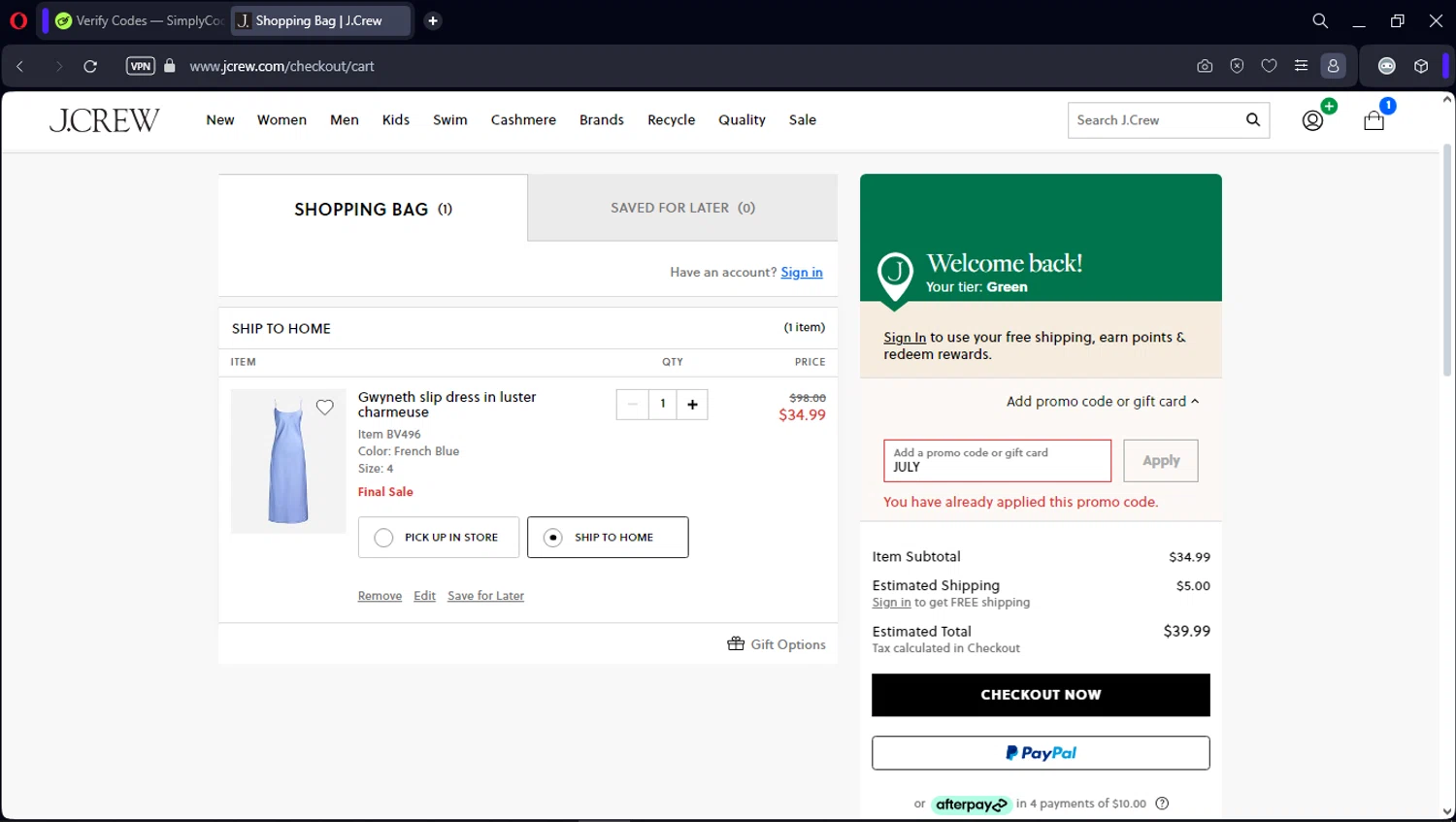Open the Opera menu logo

(18, 20)
